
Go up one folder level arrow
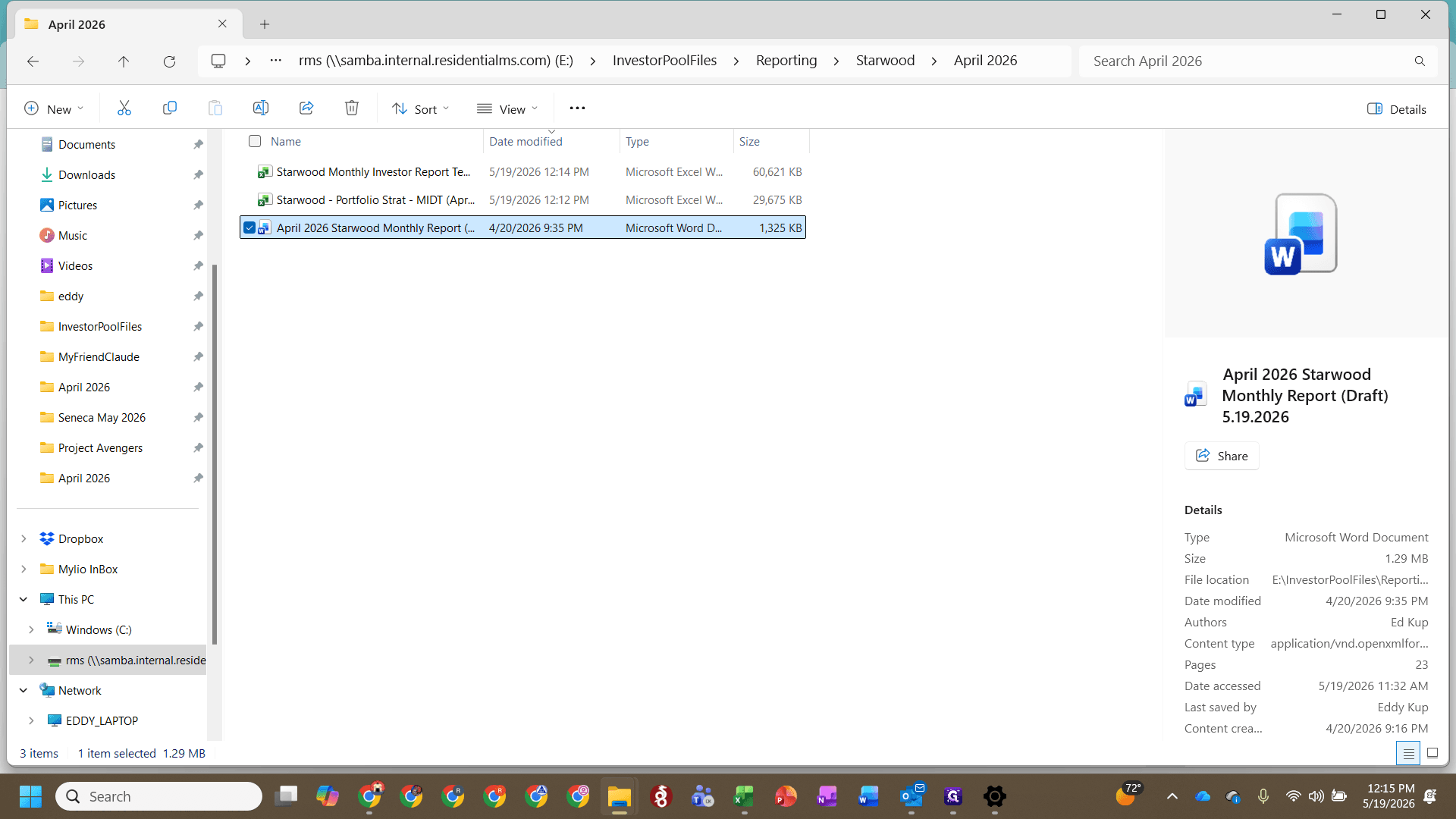[124, 61]
